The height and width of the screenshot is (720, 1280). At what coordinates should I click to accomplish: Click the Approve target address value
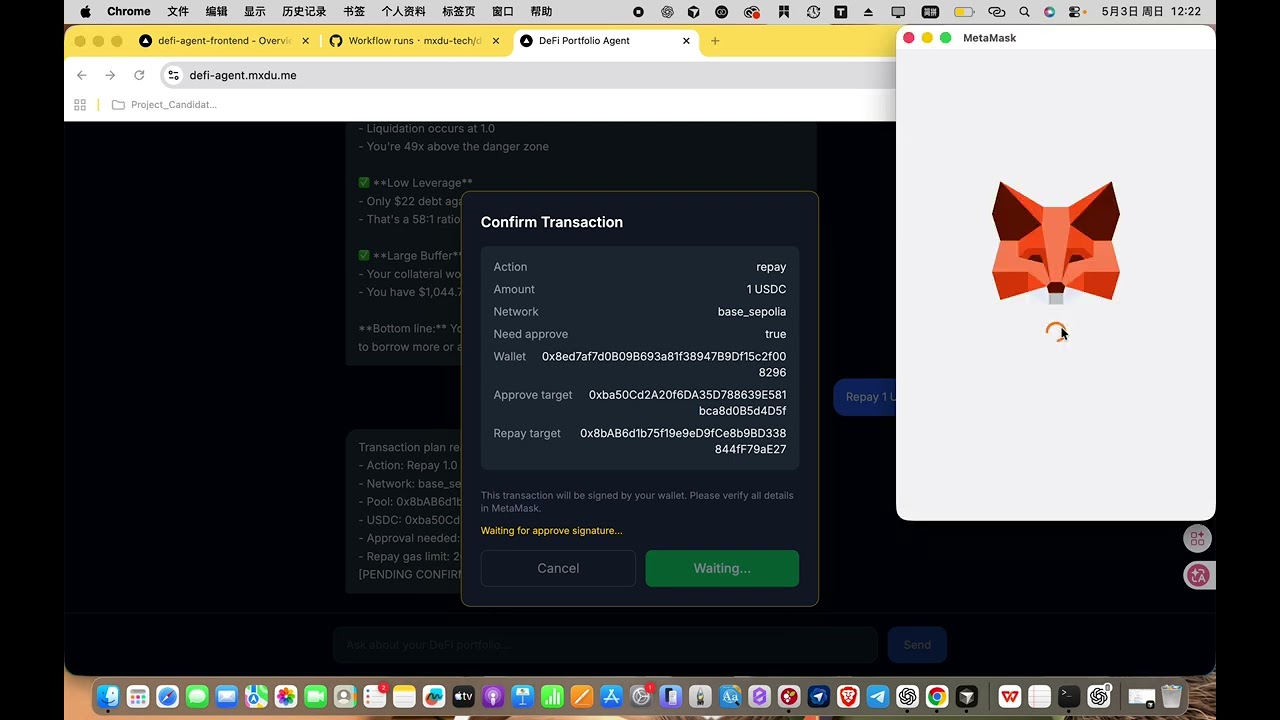coord(687,403)
